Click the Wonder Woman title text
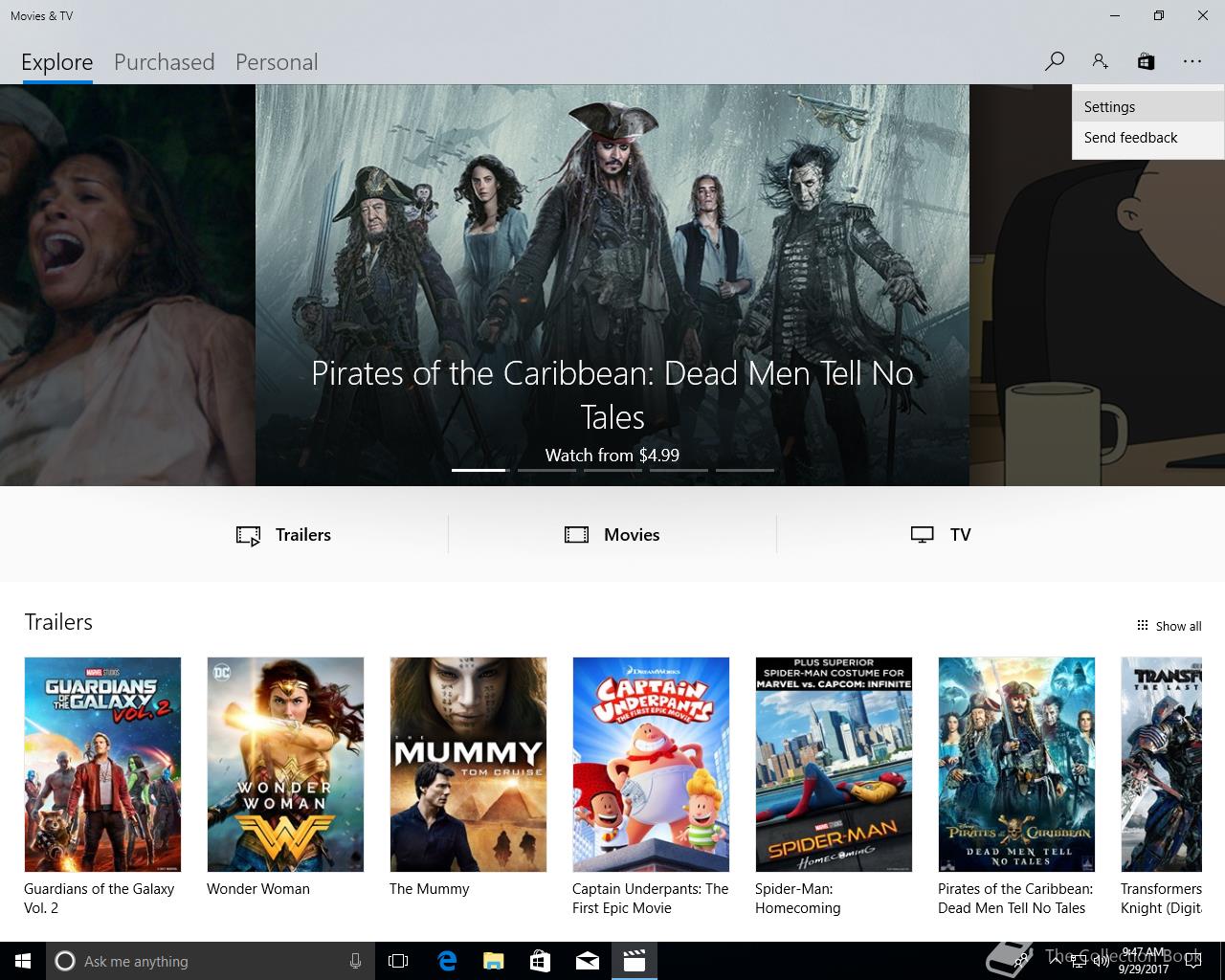 (258, 889)
